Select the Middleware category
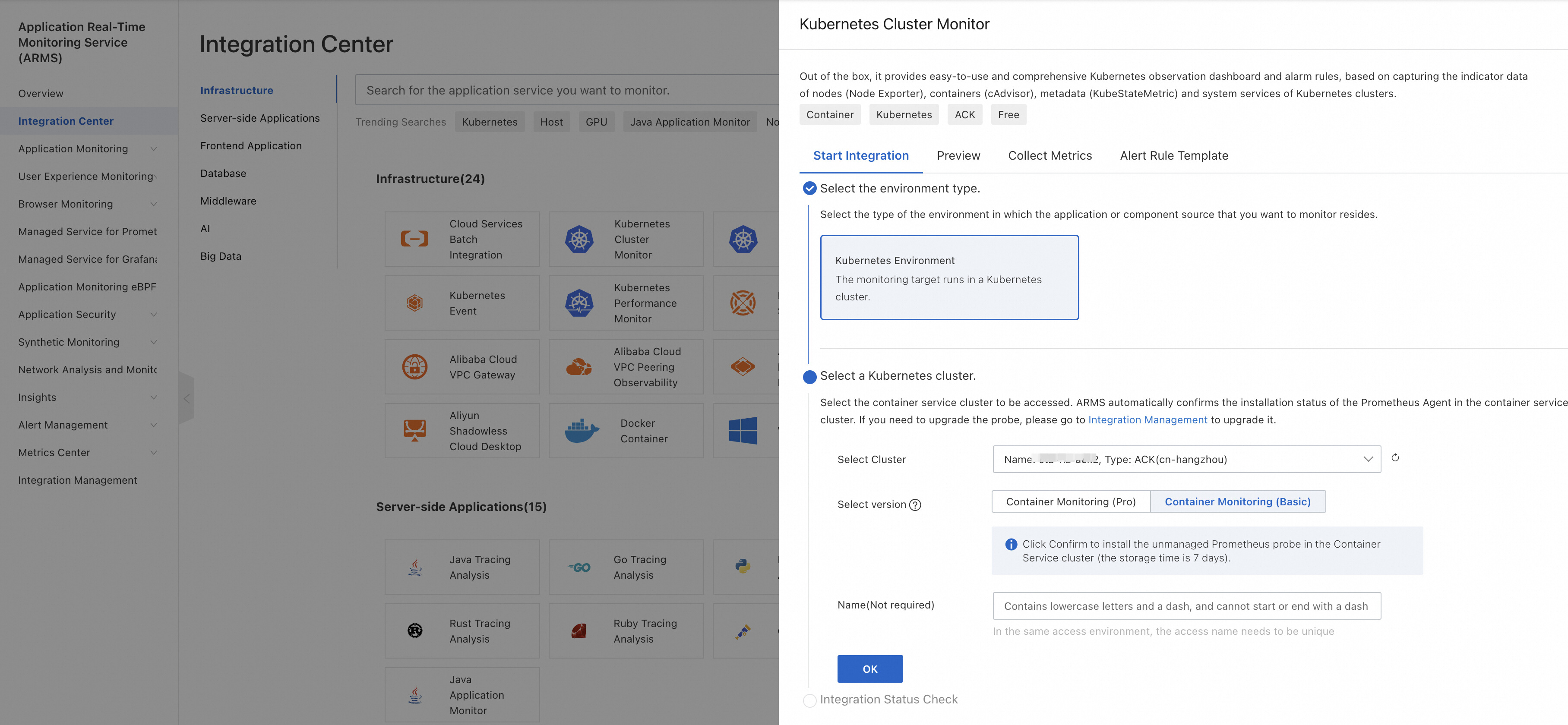This screenshot has width=1568, height=725. click(x=228, y=201)
